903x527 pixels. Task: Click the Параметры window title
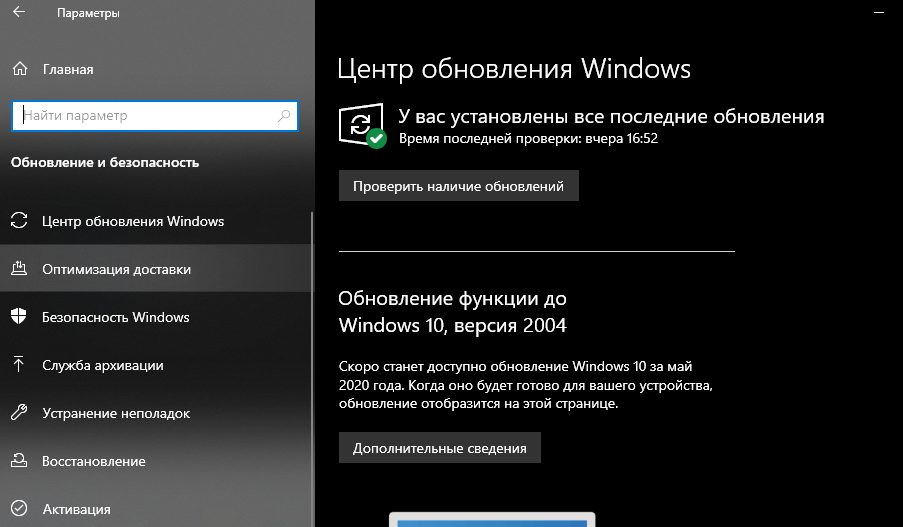click(x=88, y=13)
